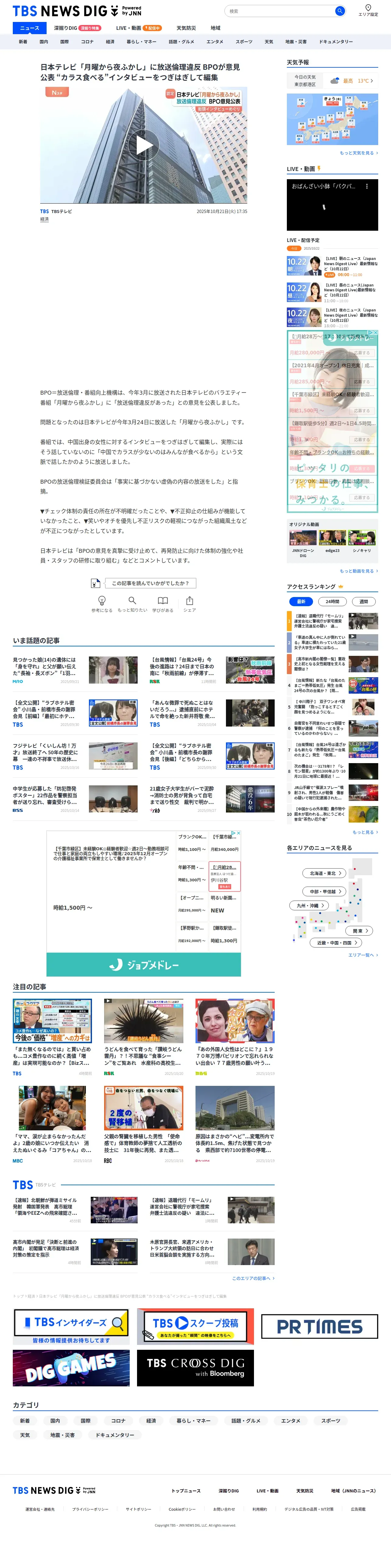Click the footer 深掘りDIG link
This screenshot has width=391, height=1568.
pos(229,1491)
